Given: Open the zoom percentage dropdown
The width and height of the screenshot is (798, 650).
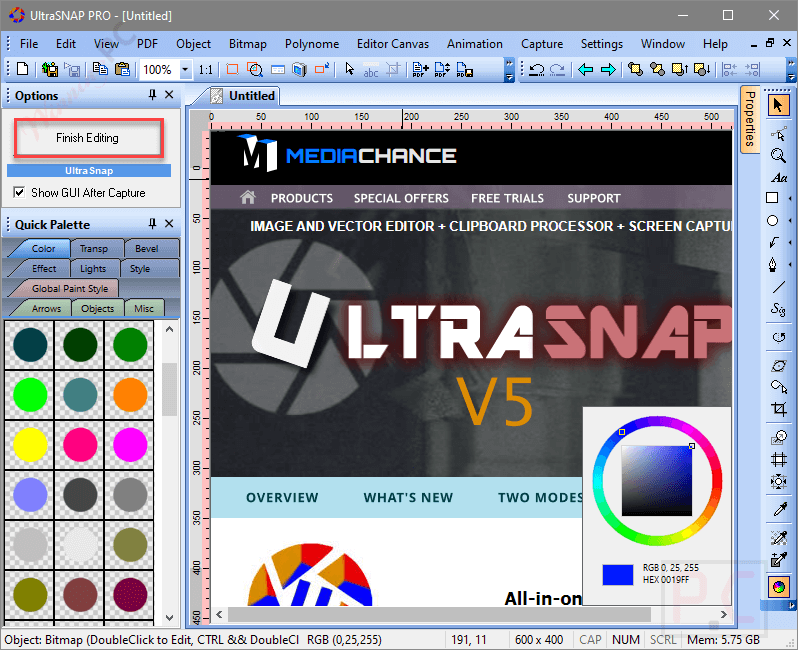Looking at the screenshot, I should [x=186, y=69].
